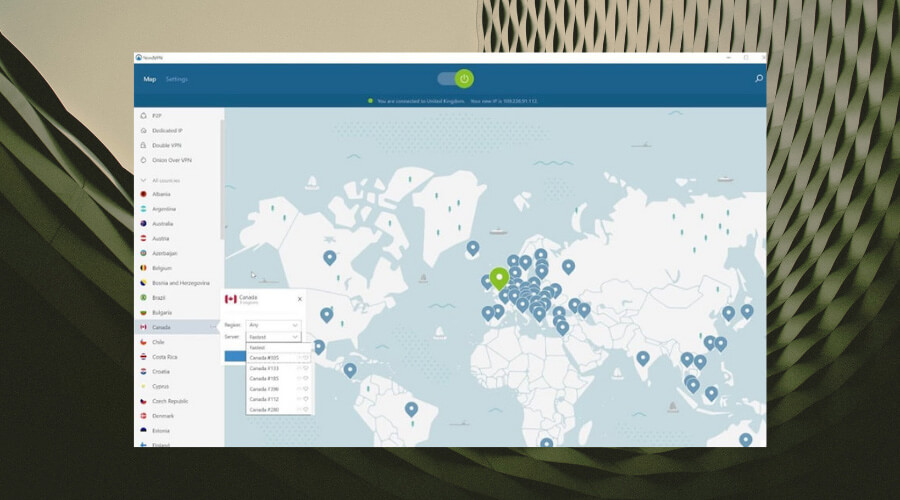Click the Onion Over VPN icon

click(x=144, y=160)
